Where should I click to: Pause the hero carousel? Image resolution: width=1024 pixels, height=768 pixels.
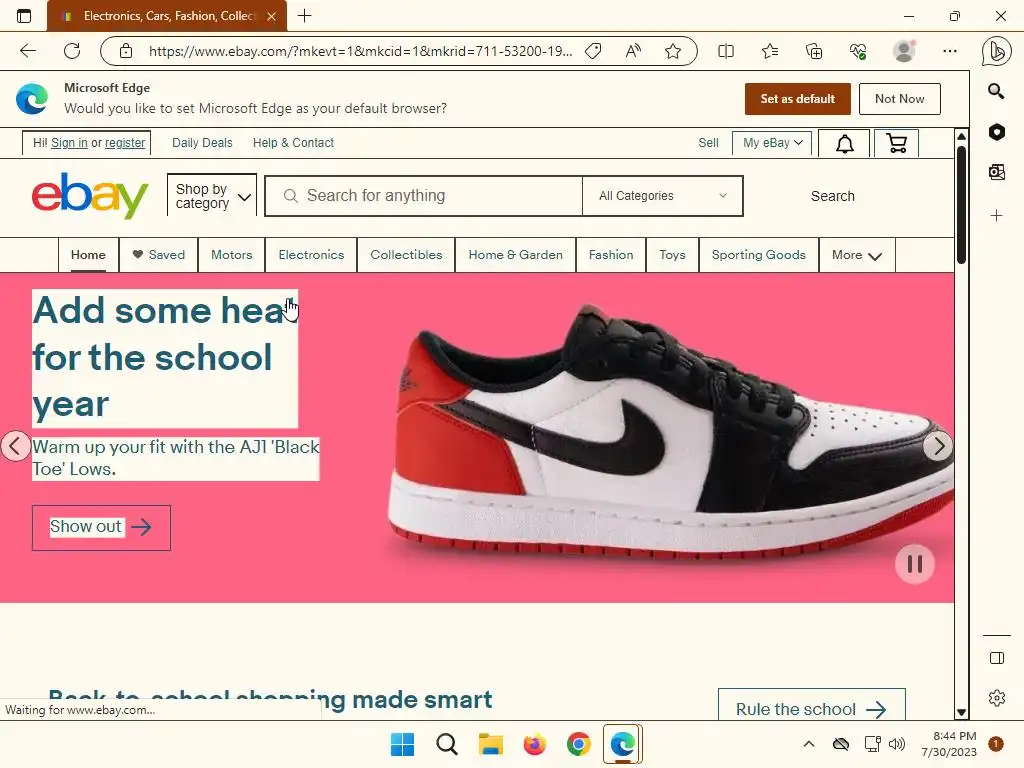coord(914,564)
